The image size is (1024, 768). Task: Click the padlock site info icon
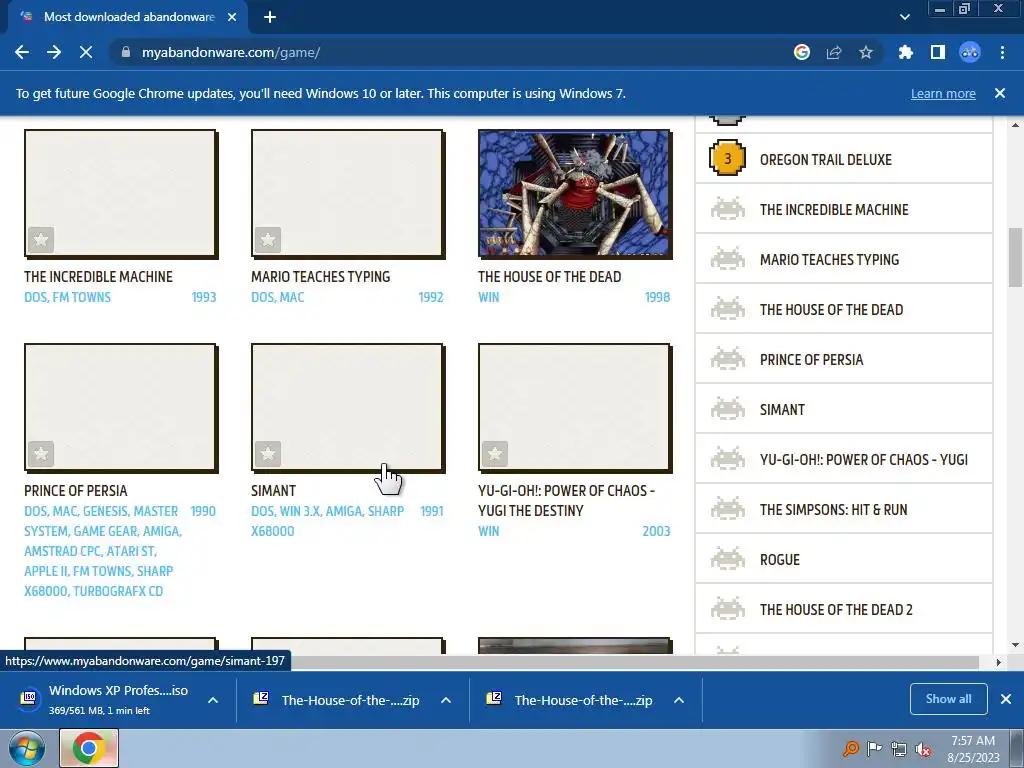click(125, 52)
